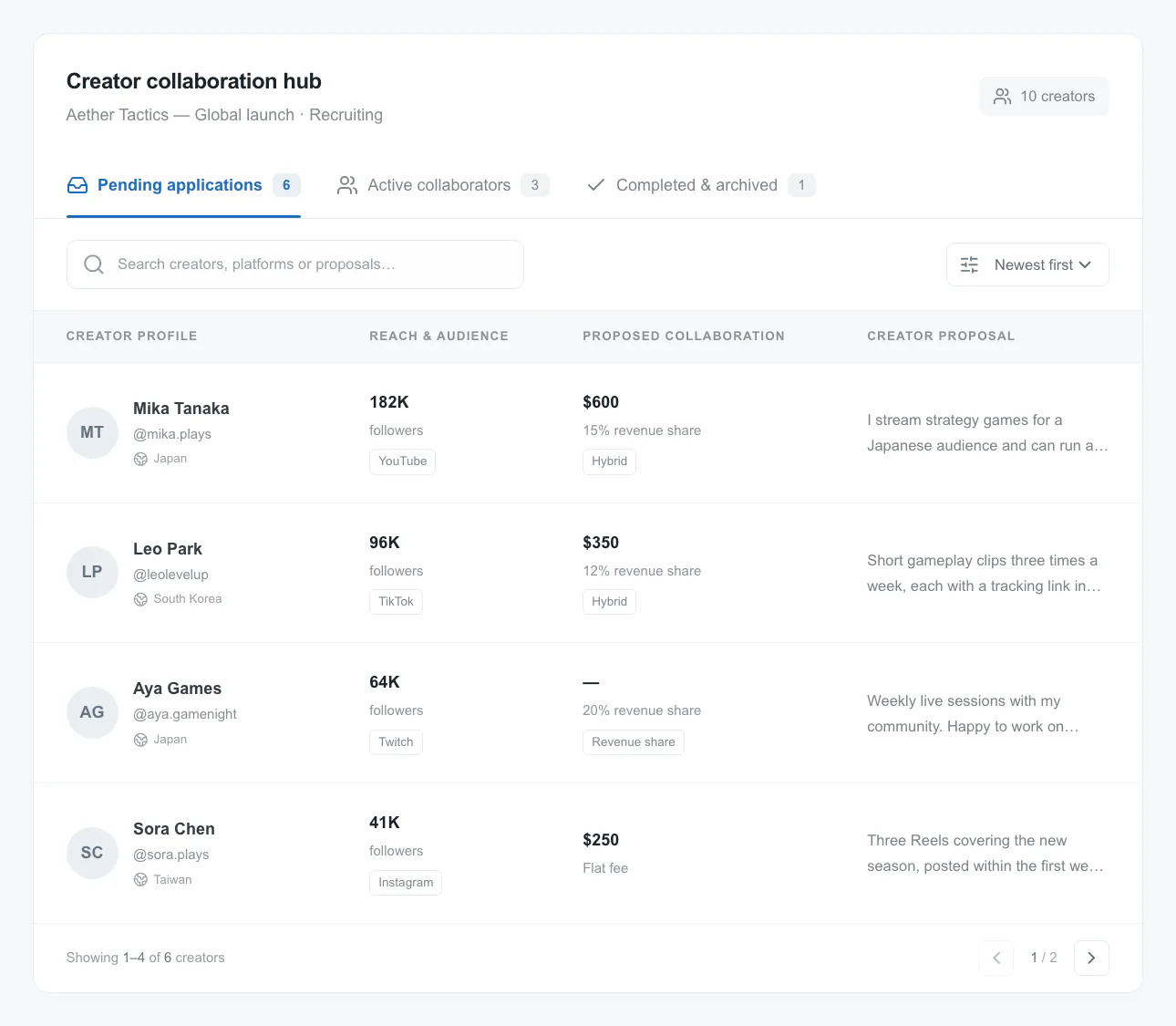Open Sora Chen's profile name
Screen dimensions: 1176x1026
(x=174, y=829)
